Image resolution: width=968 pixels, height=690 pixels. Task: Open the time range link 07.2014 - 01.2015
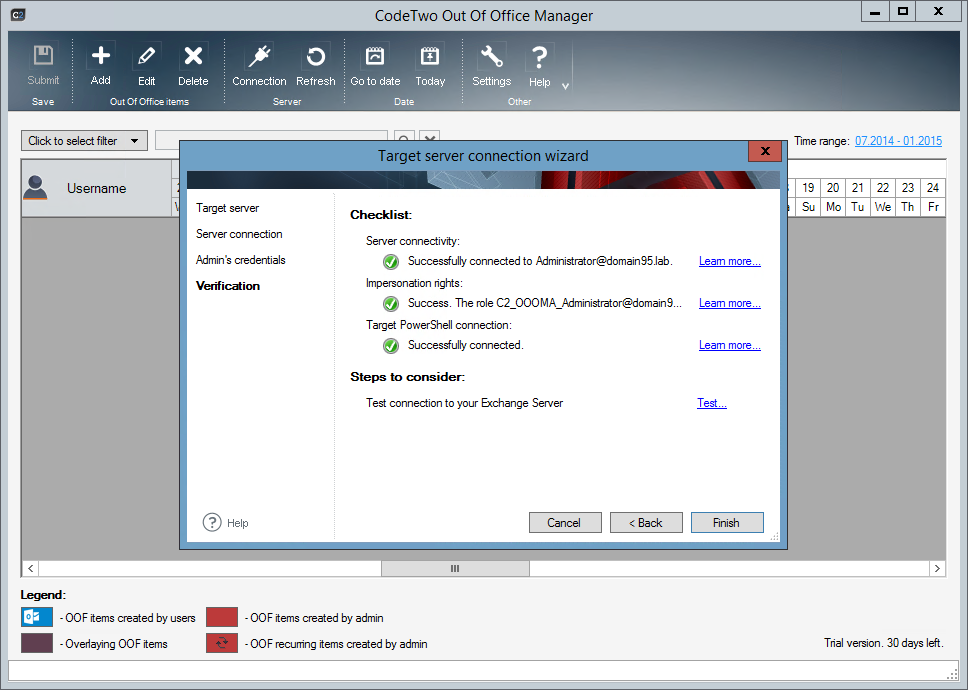(898, 141)
